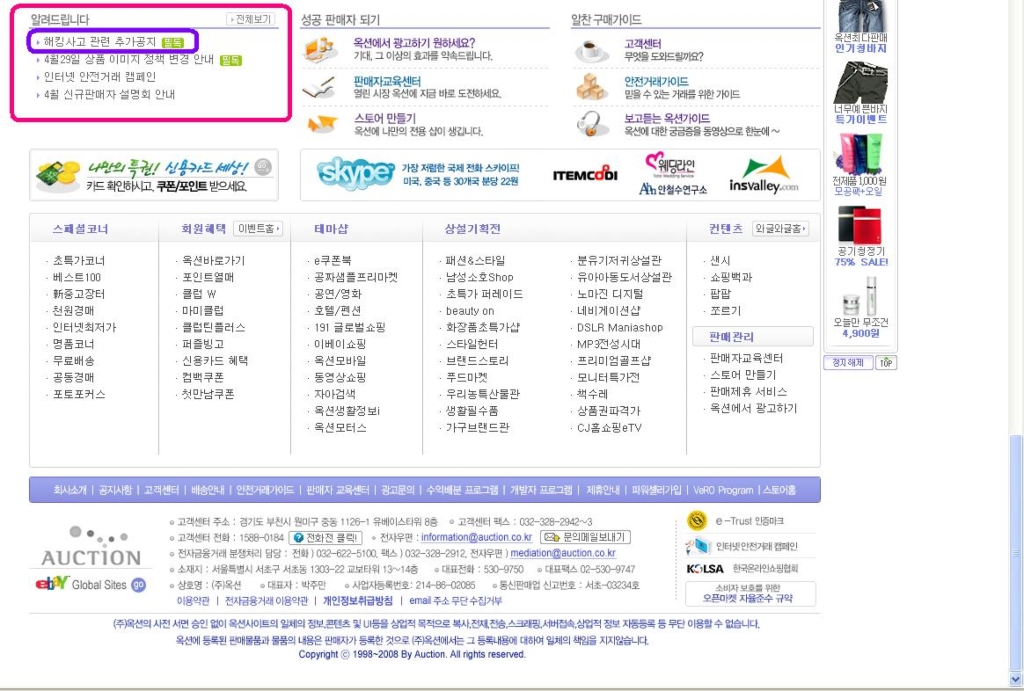Open the 4월29일 상품 이미지 정책 변경 안내 notice
1024x691 pixels.
(x=129, y=59)
